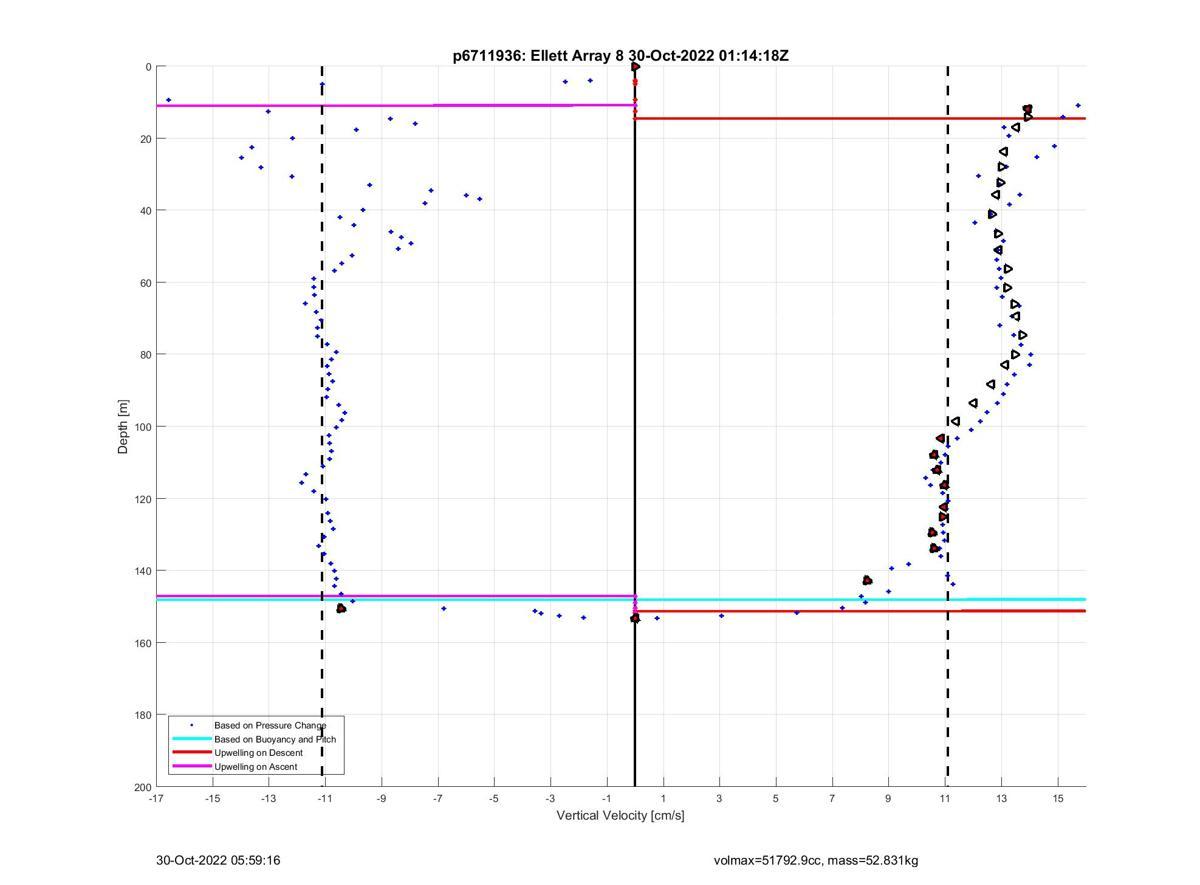Click the red marker at 12 m near 14 cm/s

click(1027, 109)
